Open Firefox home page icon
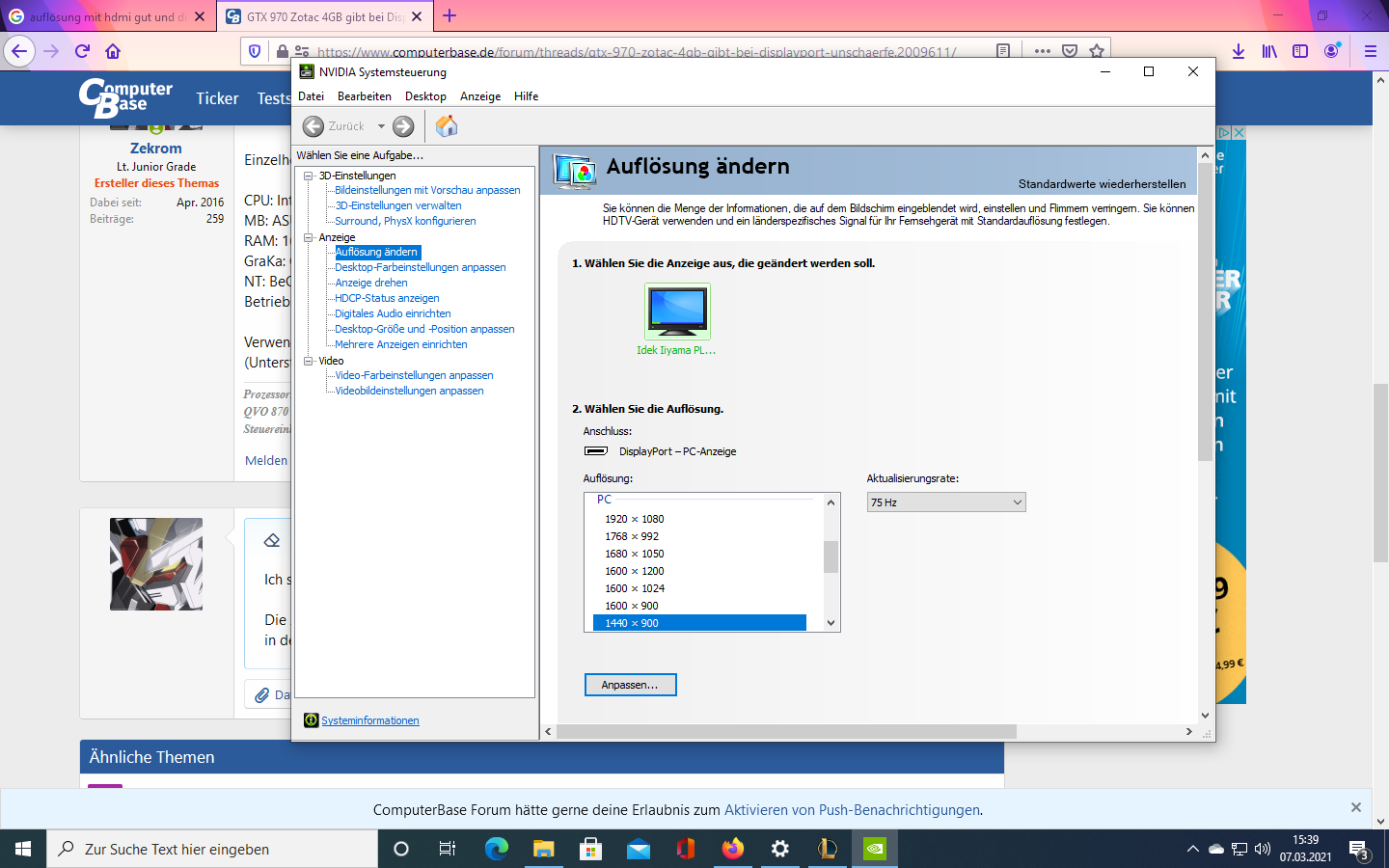This screenshot has height=868, width=1389. (113, 51)
